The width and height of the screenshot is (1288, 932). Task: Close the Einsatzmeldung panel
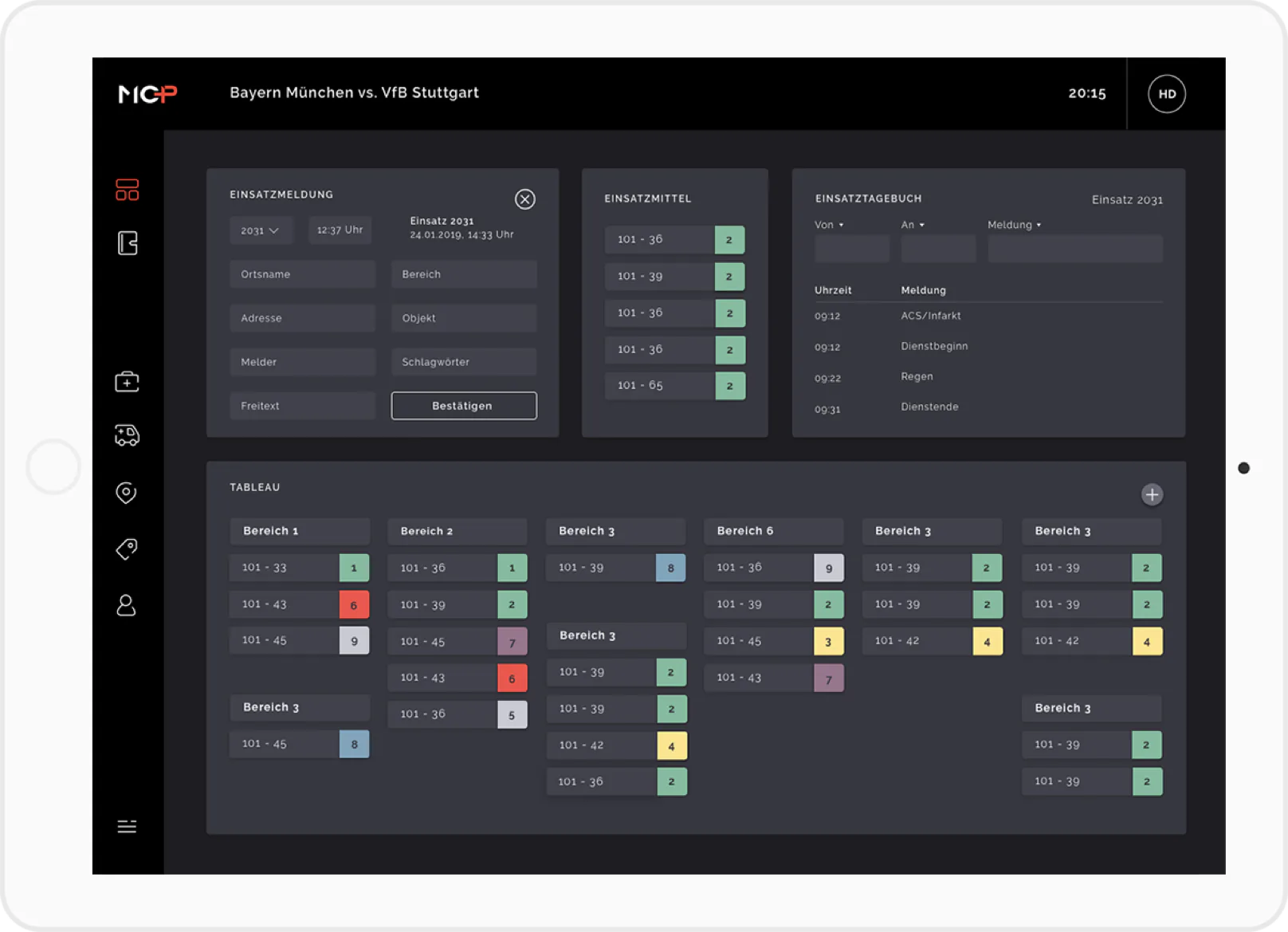pyautogui.click(x=524, y=199)
